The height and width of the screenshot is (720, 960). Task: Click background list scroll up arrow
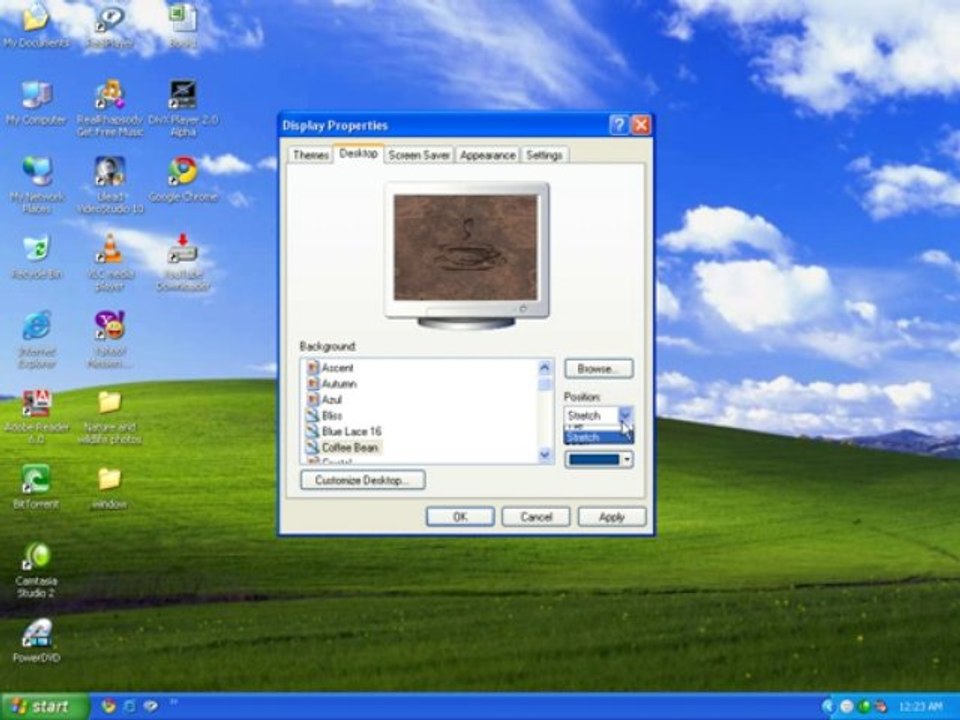(544, 367)
